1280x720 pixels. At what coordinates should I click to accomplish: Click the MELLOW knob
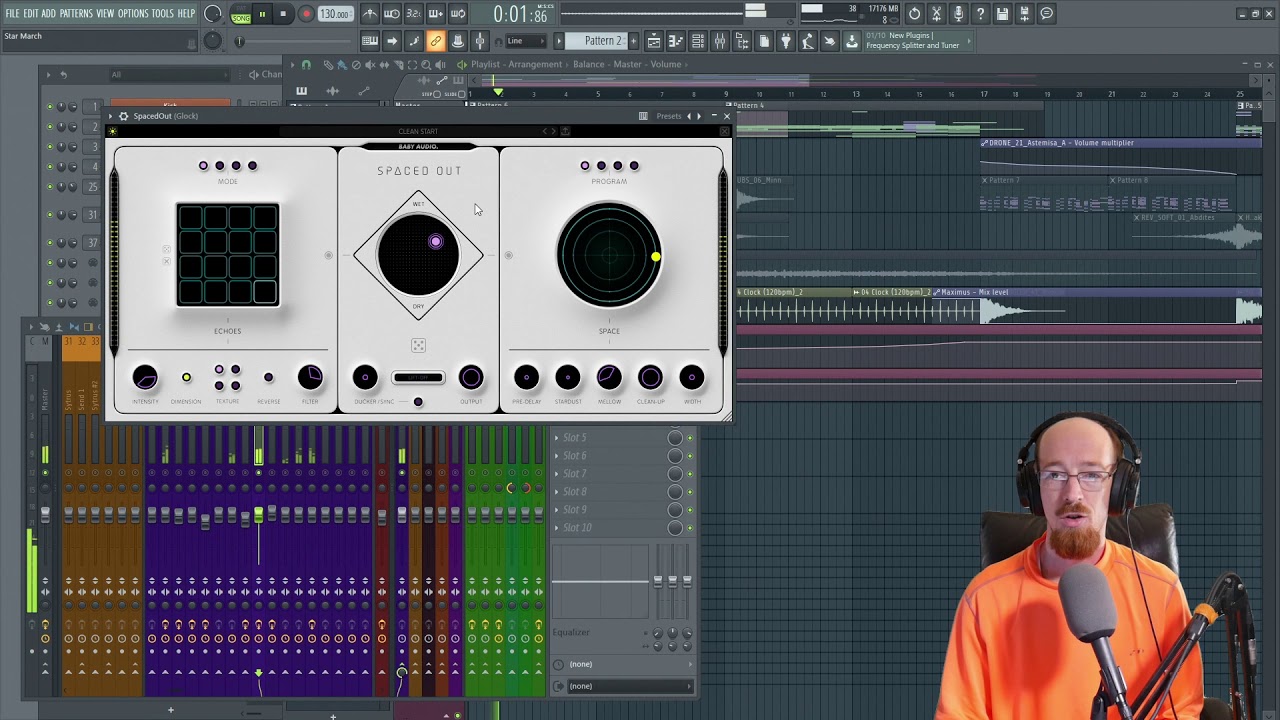point(609,377)
